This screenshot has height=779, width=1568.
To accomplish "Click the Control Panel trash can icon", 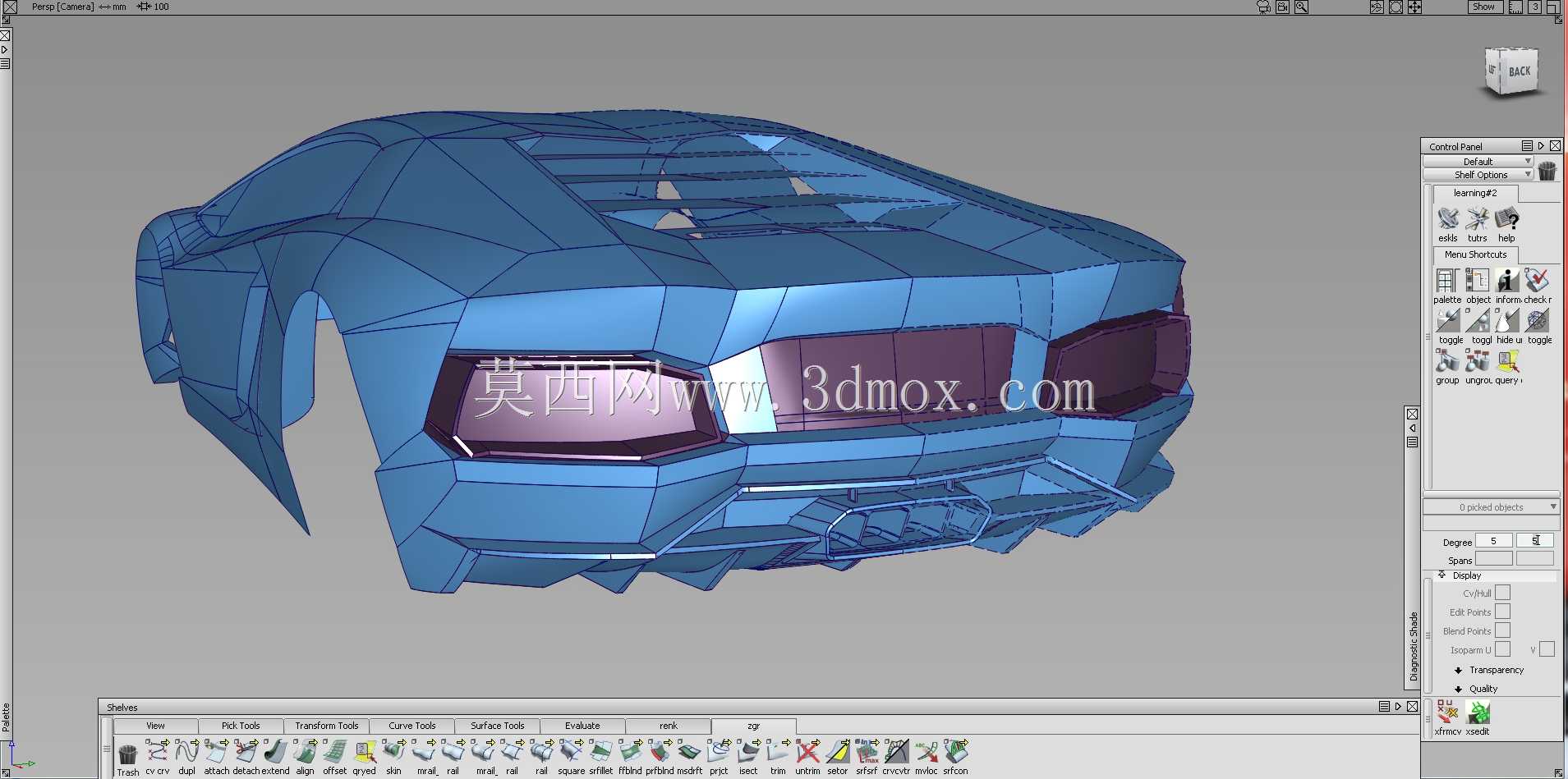I will [1547, 171].
